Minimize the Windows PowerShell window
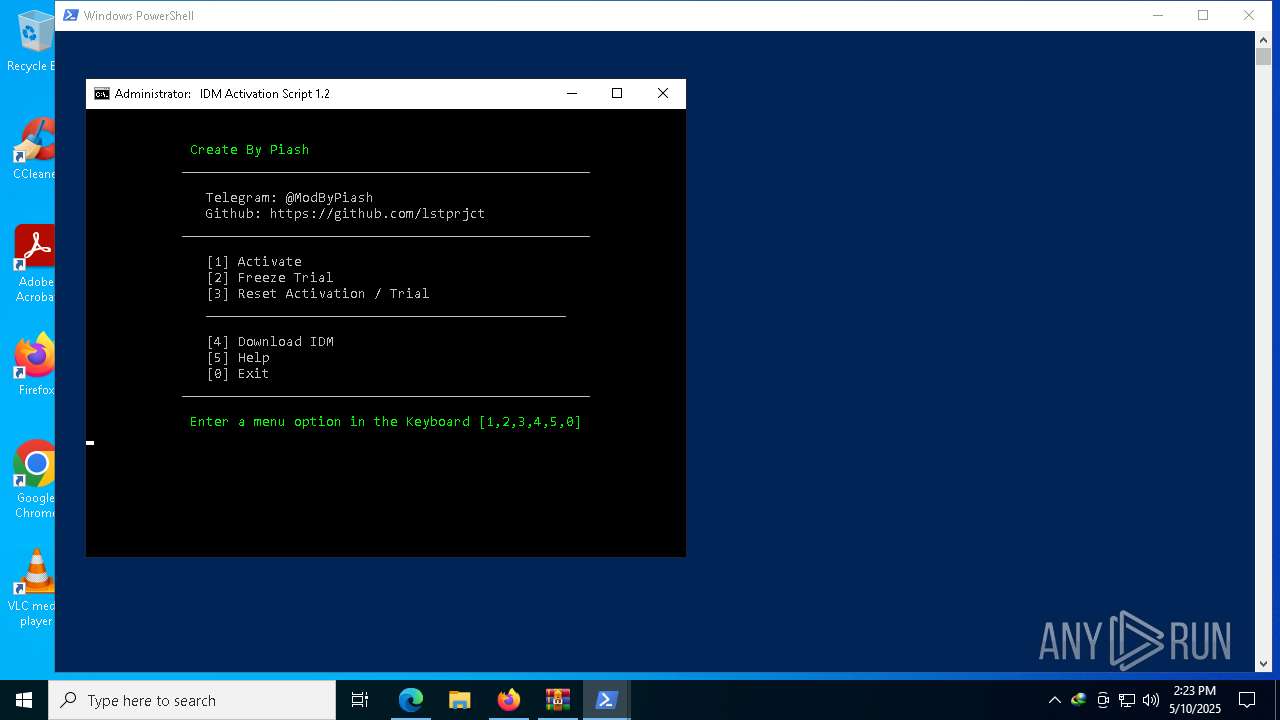Viewport: 1280px width, 720px height. click(1158, 15)
